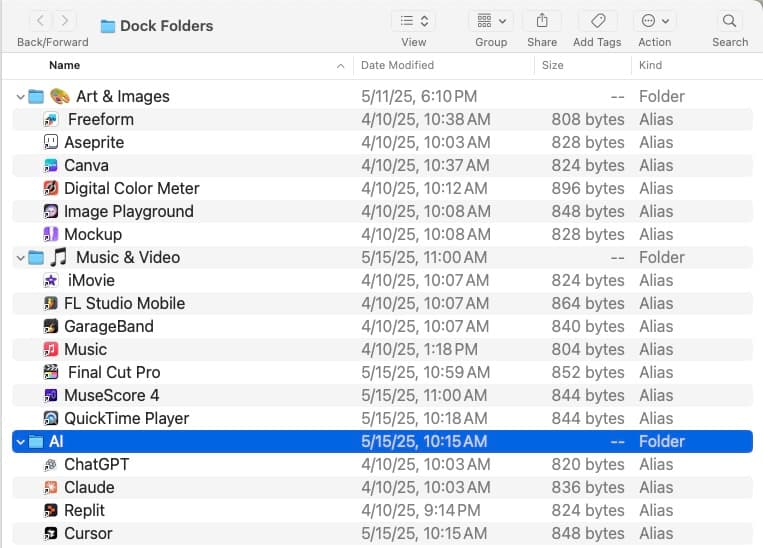Click the QuickTime Player icon
Screen dimensions: 763x548
51,418
